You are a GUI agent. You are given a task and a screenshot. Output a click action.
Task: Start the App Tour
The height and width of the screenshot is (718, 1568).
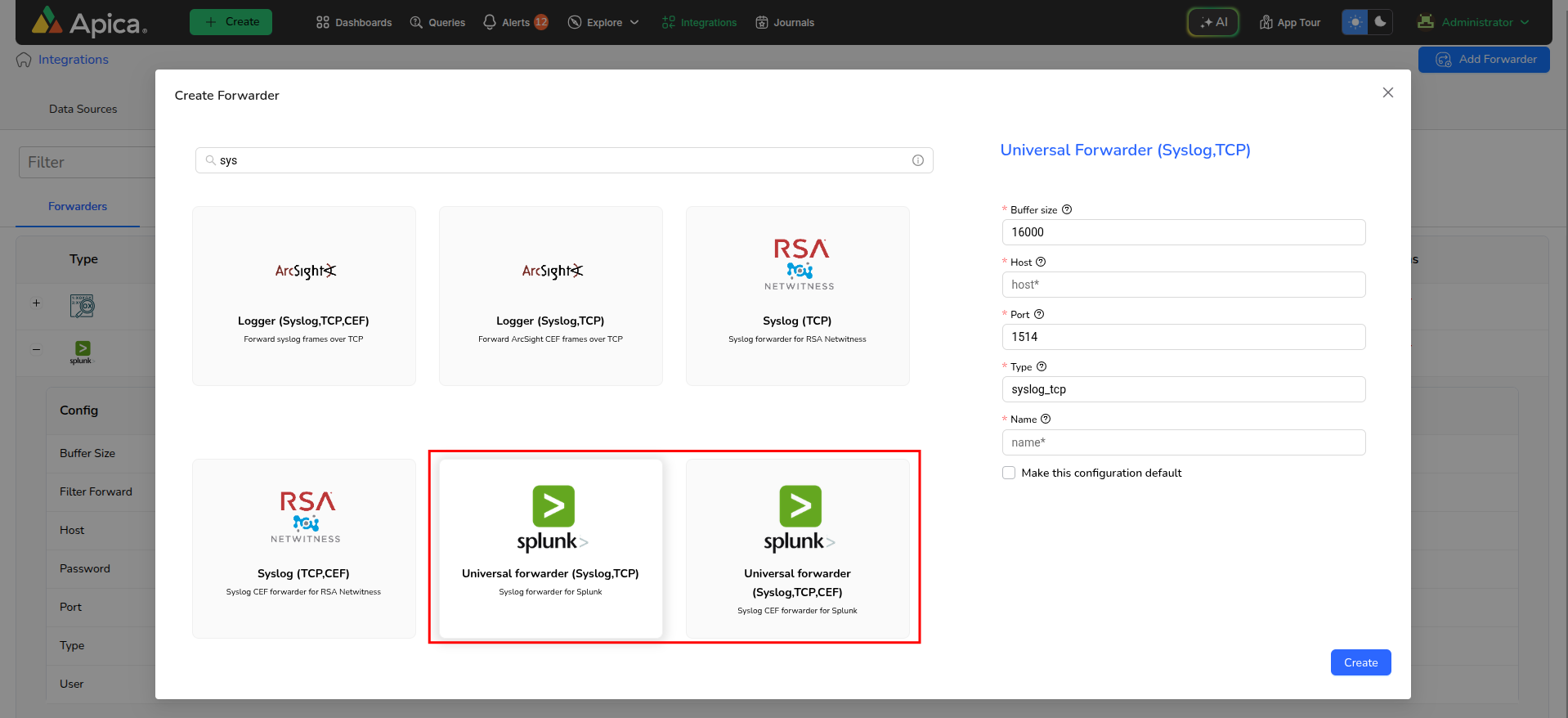pyautogui.click(x=1289, y=22)
